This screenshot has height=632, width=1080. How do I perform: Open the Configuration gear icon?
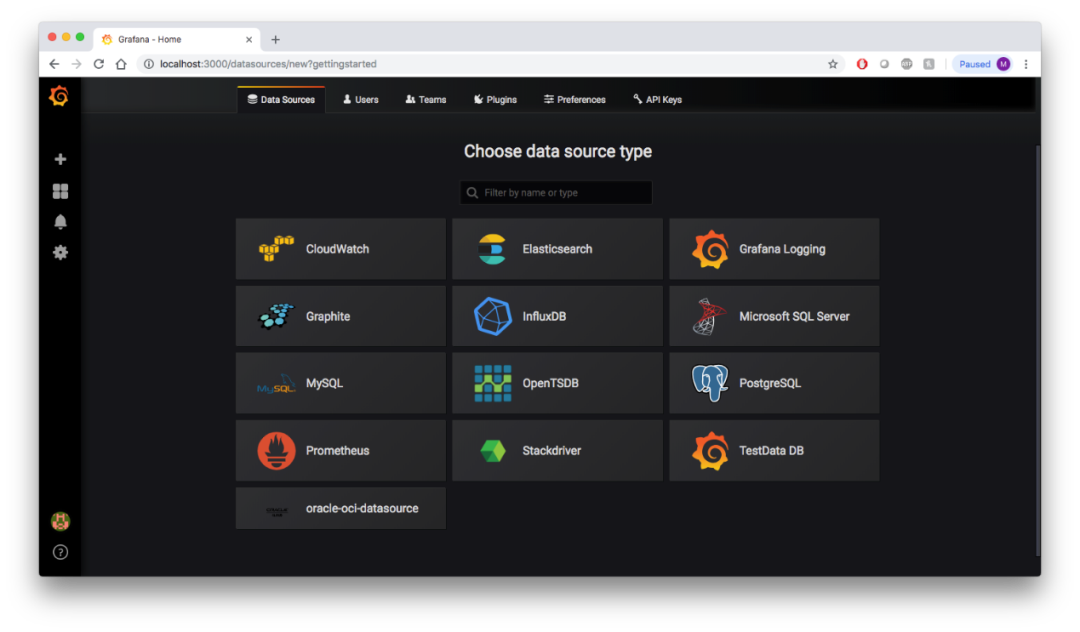(x=61, y=253)
